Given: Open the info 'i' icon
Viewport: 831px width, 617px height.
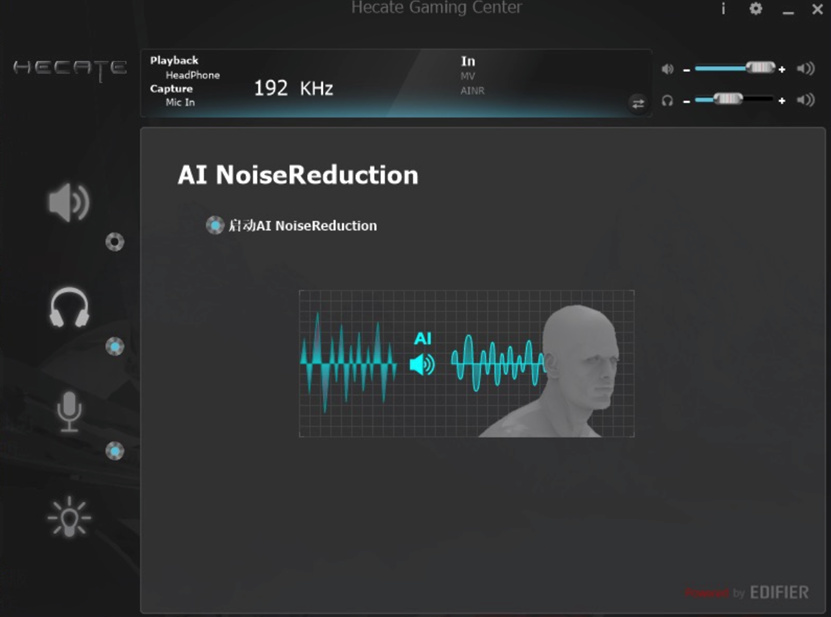Looking at the screenshot, I should [x=723, y=9].
